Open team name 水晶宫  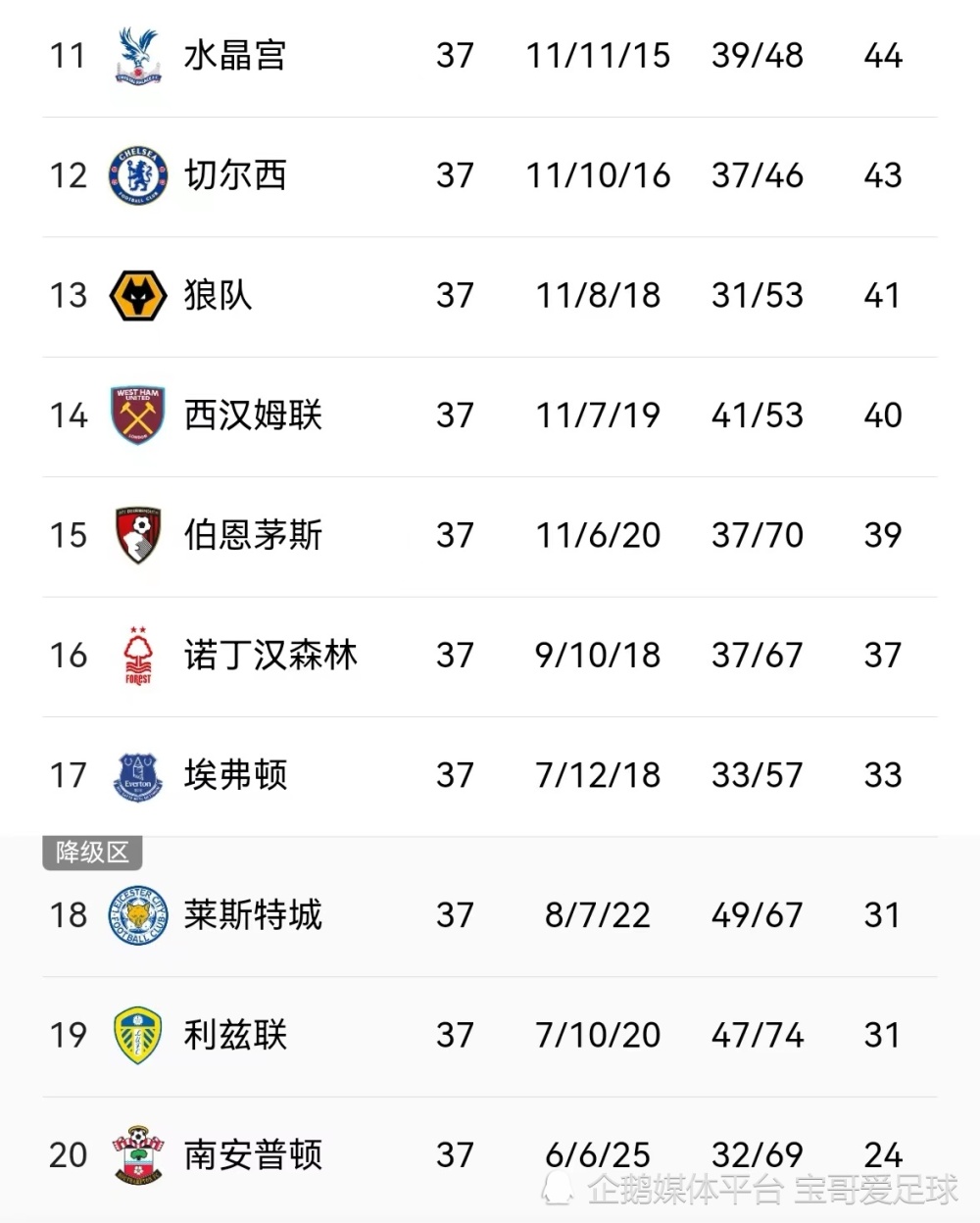(x=235, y=55)
